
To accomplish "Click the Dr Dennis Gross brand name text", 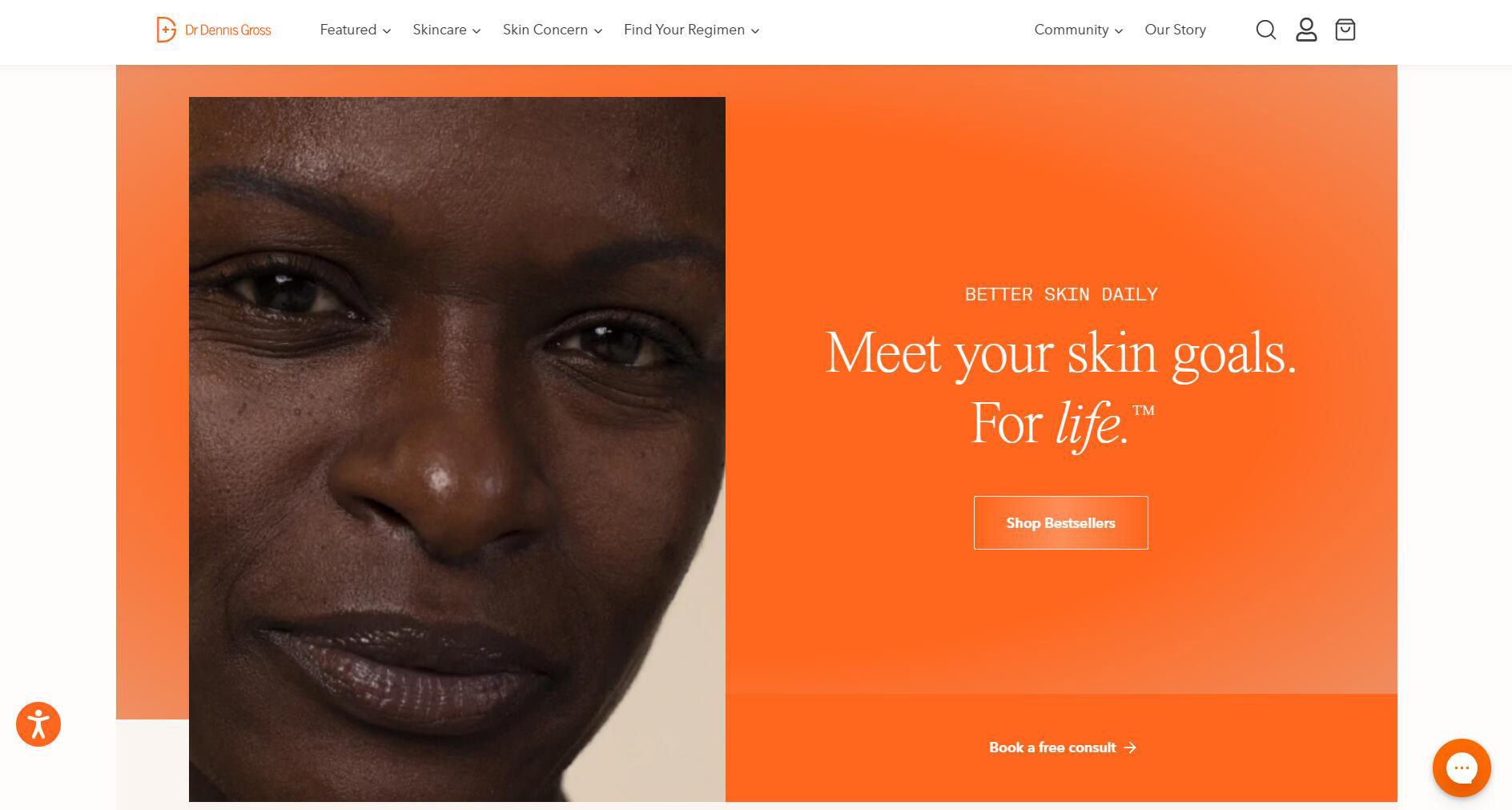I will (x=228, y=30).
